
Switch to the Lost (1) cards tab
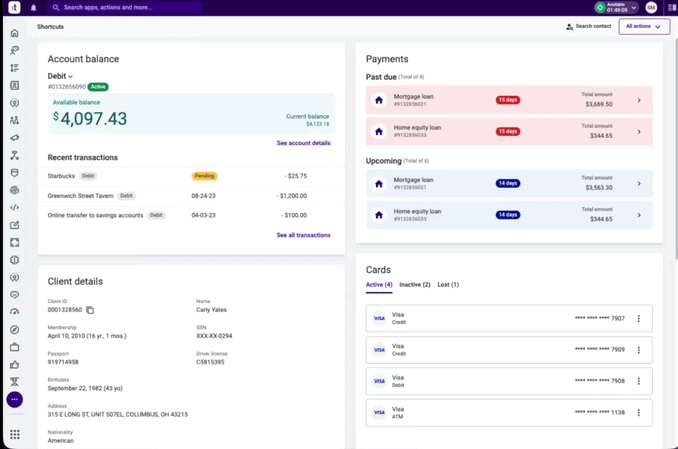(448, 285)
